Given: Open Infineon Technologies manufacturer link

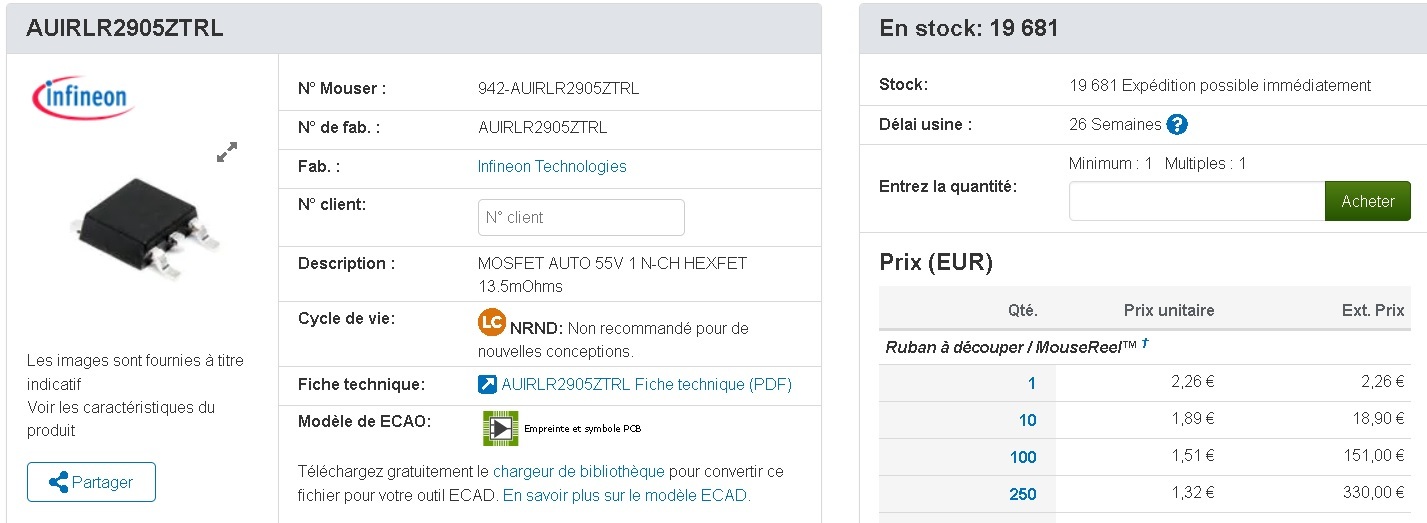Looking at the screenshot, I should [x=552, y=167].
